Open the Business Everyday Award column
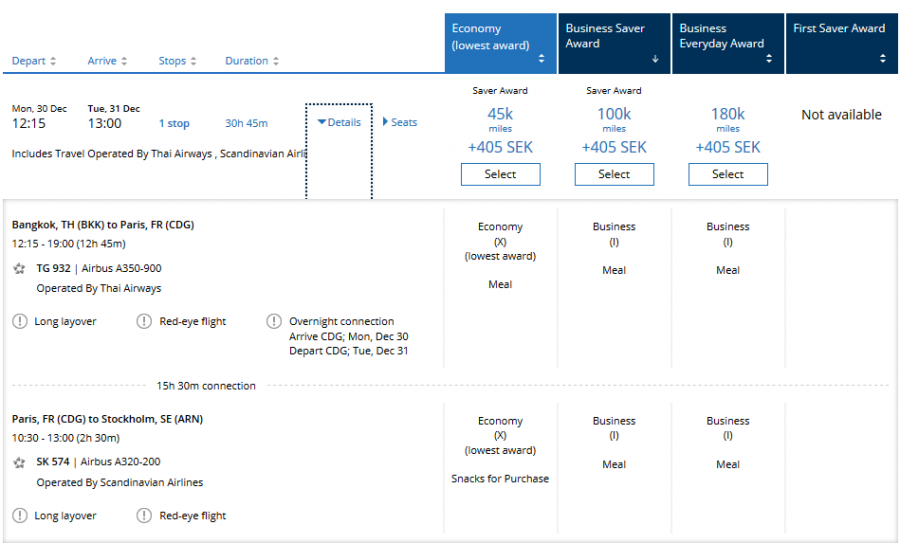 click(x=727, y=44)
